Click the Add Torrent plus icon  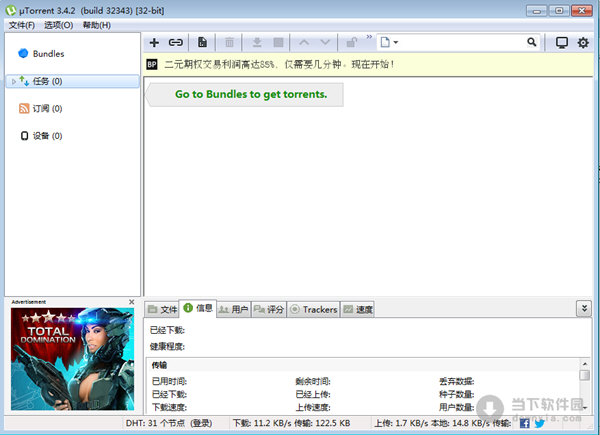point(154,42)
